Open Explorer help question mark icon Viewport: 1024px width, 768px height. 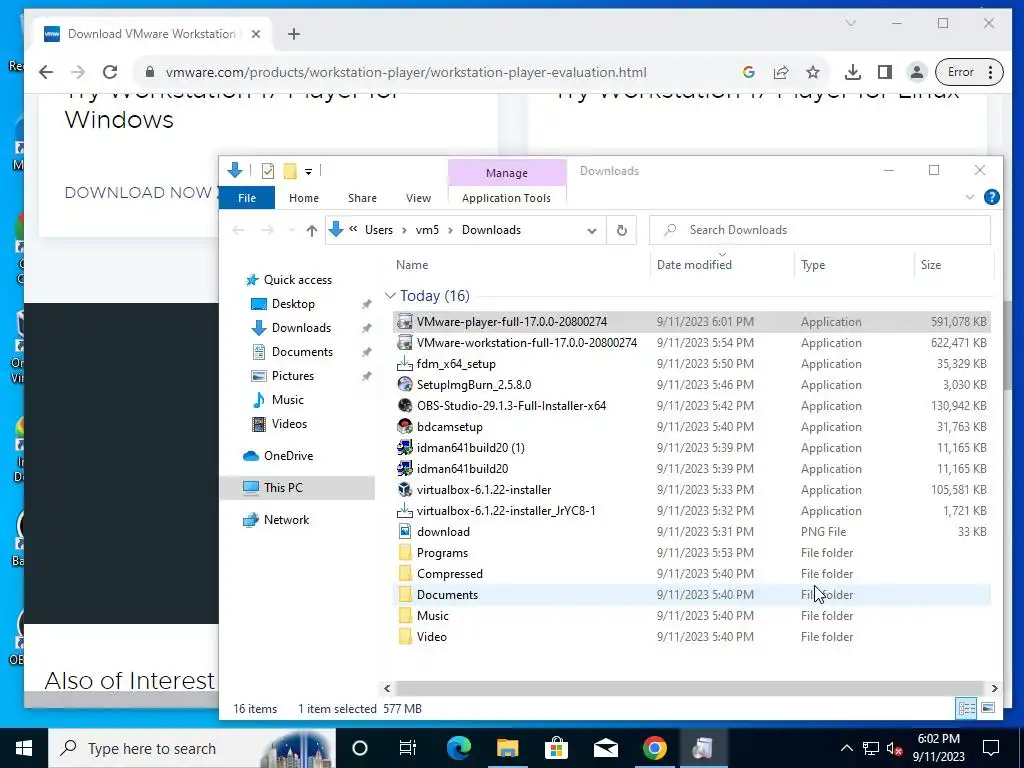coord(991,197)
